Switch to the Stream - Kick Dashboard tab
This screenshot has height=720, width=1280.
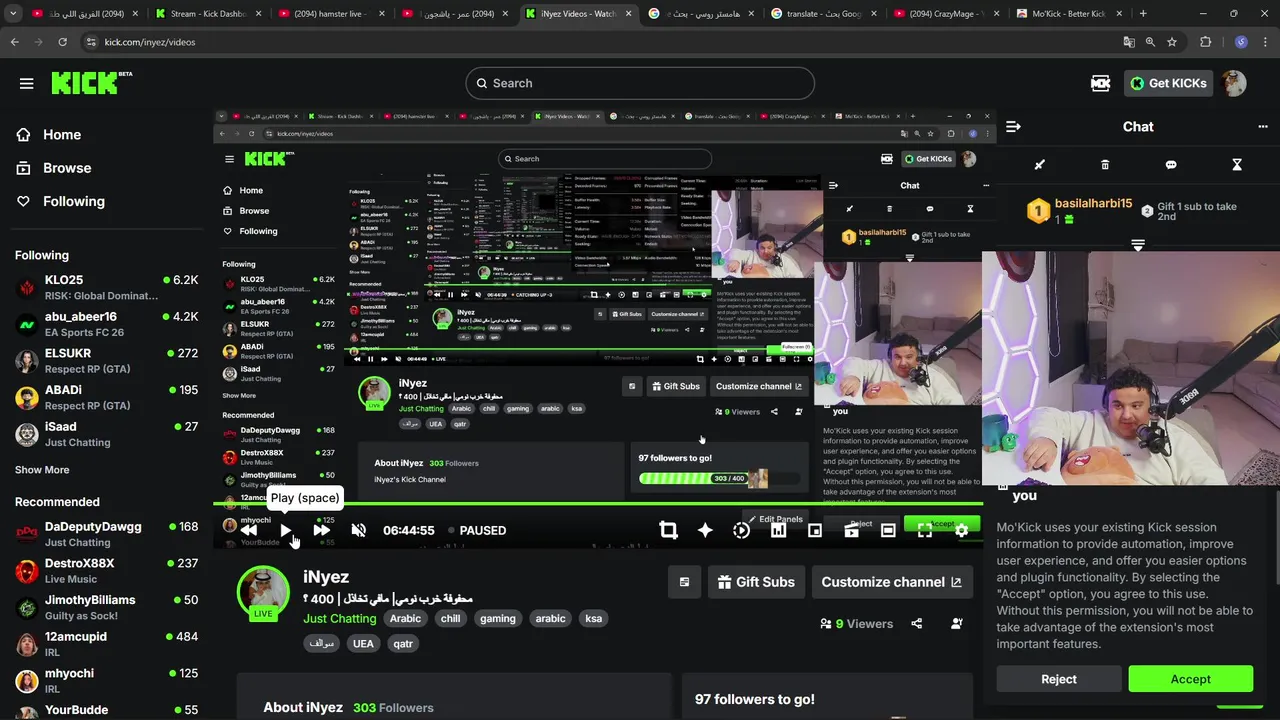click(x=207, y=14)
